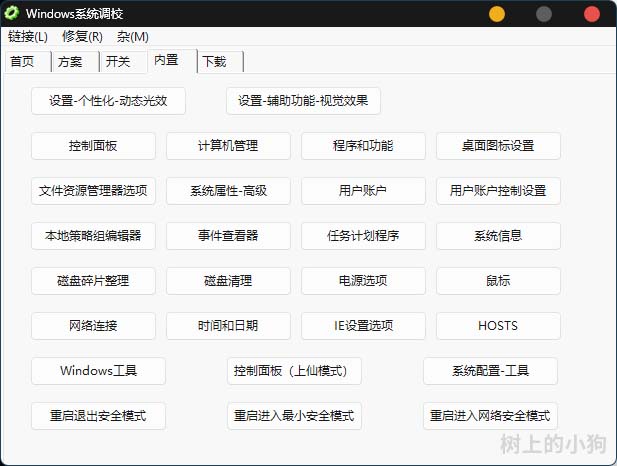
Task: Switch to the 开关 tab
Action: pos(123,62)
